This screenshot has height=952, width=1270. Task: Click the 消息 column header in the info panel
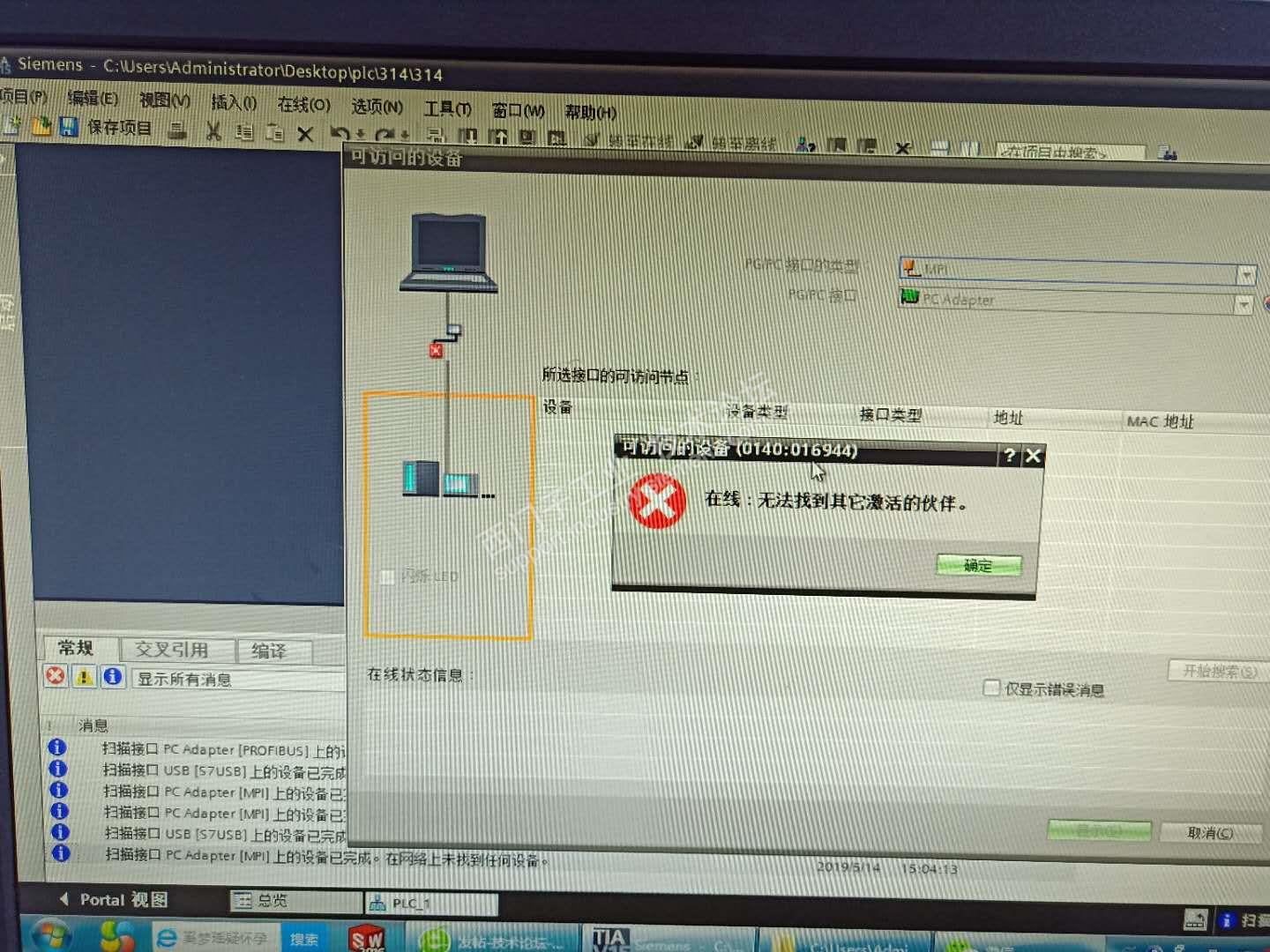coord(93,725)
